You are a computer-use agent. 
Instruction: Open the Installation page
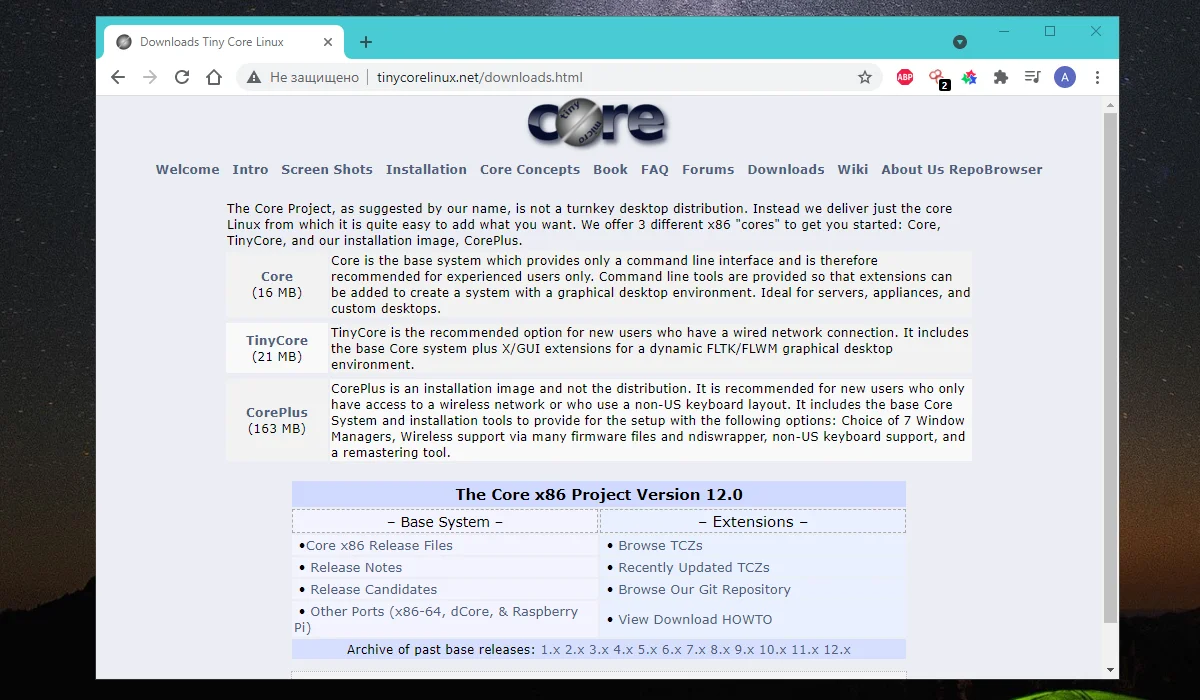tap(426, 170)
